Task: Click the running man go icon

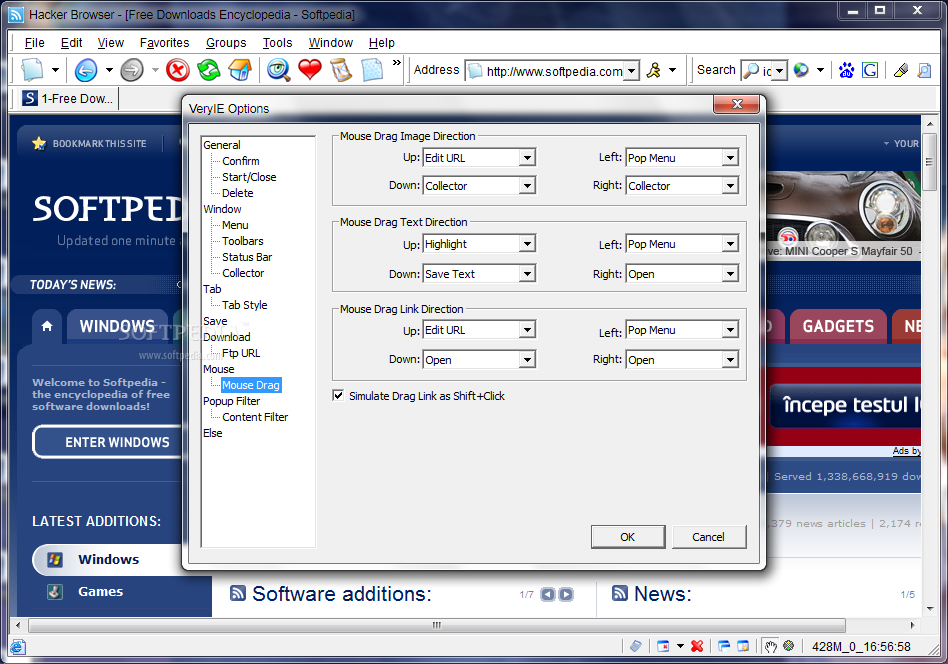Action: point(654,70)
